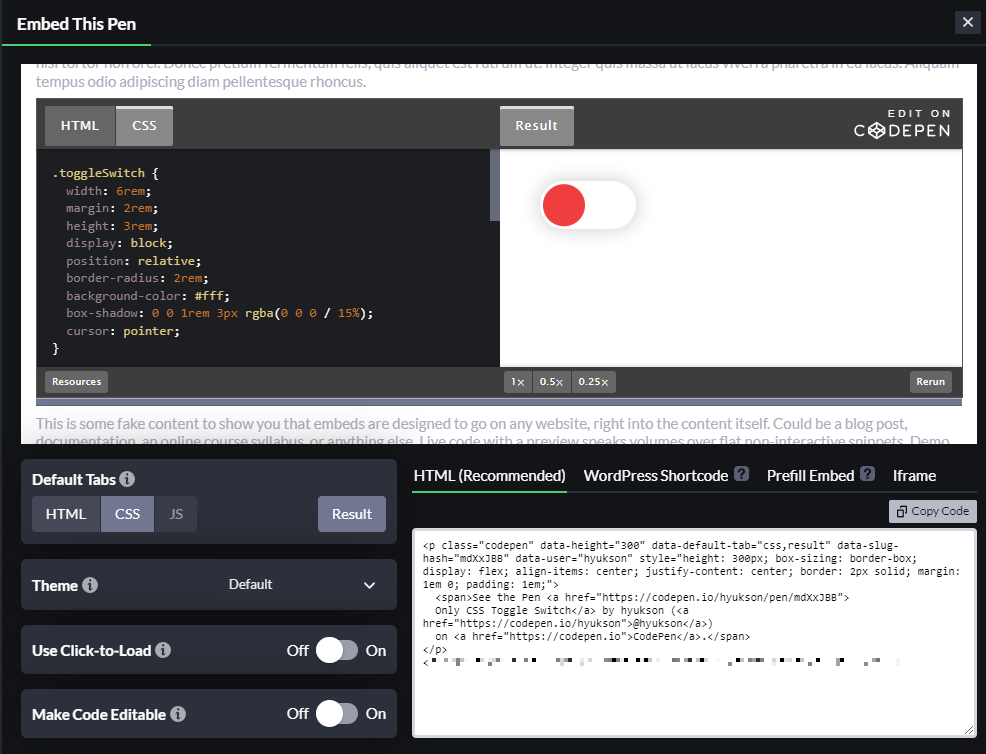Turn on Use Click-to-Load switch
The width and height of the screenshot is (986, 754).
tap(337, 650)
